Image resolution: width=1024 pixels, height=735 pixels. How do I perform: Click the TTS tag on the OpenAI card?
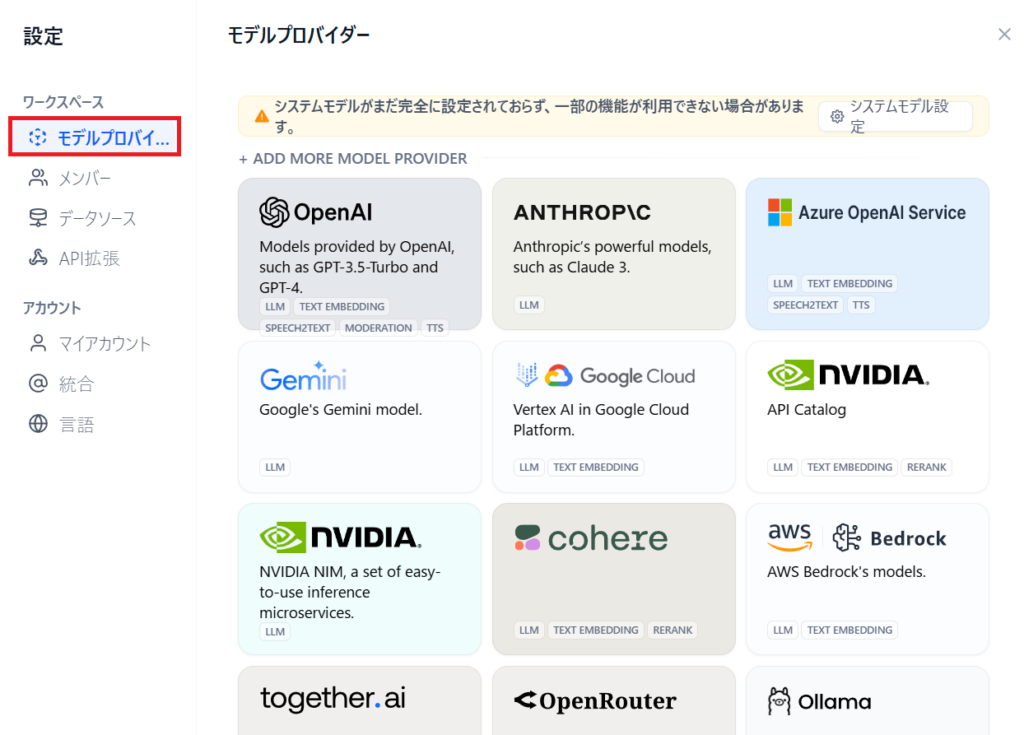coord(435,328)
